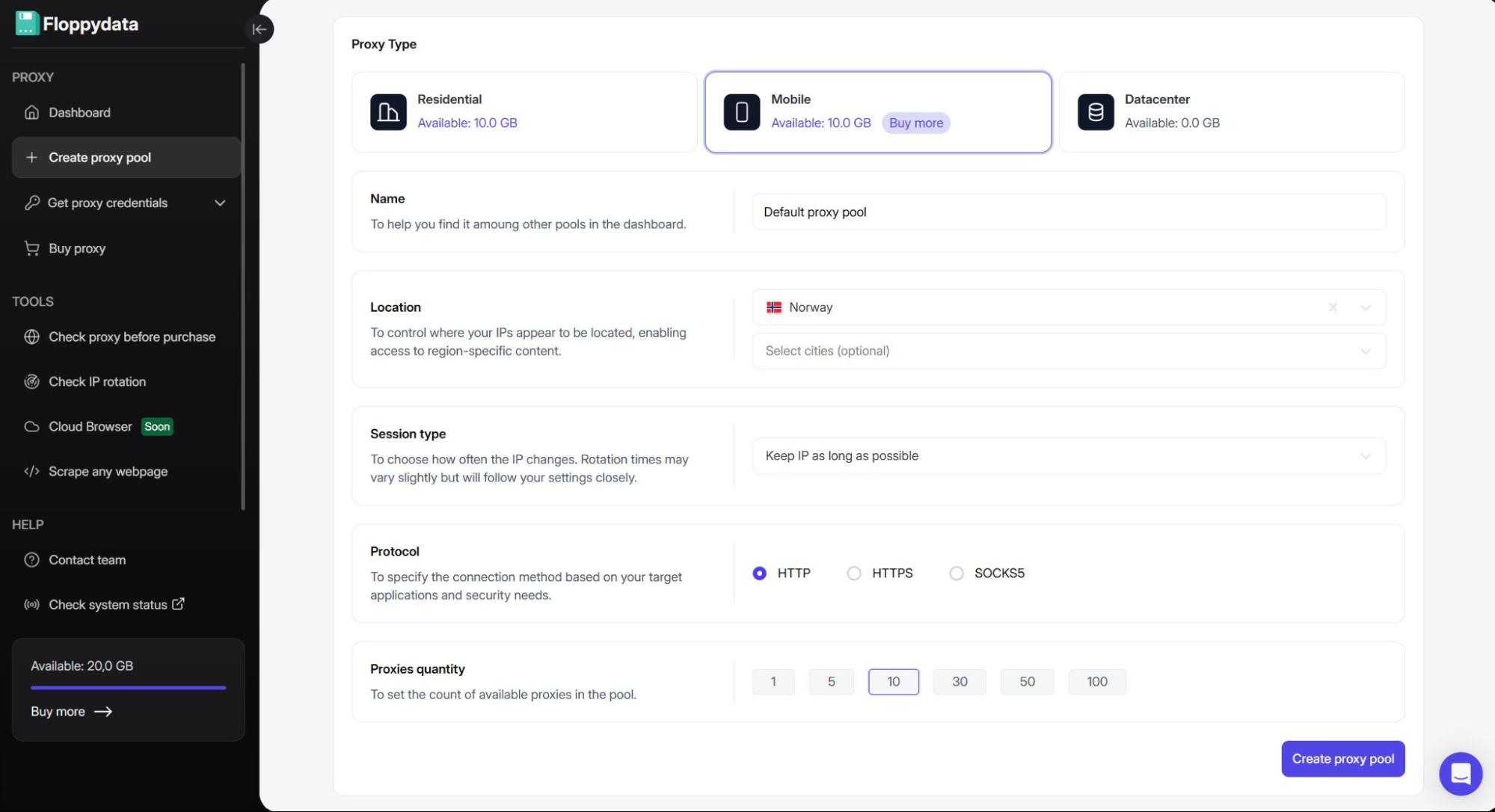Clear the Norway location selection X
This screenshot has height=812, width=1495.
(1333, 307)
